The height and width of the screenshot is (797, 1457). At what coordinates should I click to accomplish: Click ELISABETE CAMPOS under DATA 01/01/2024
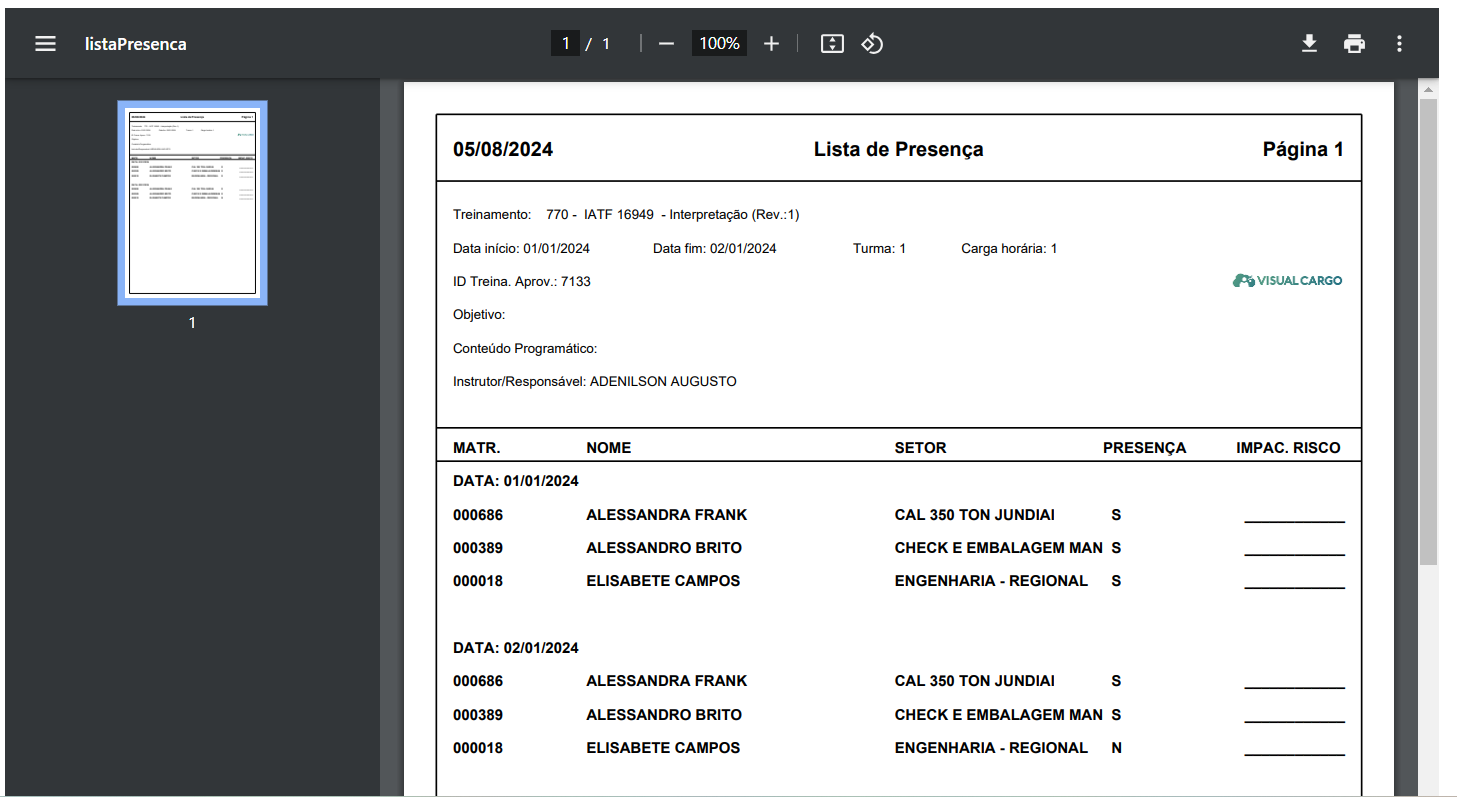click(663, 581)
